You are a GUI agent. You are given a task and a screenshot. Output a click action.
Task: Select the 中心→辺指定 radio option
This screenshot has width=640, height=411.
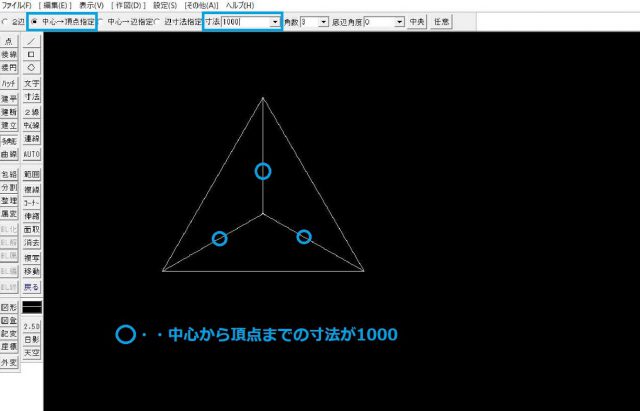[102, 21]
